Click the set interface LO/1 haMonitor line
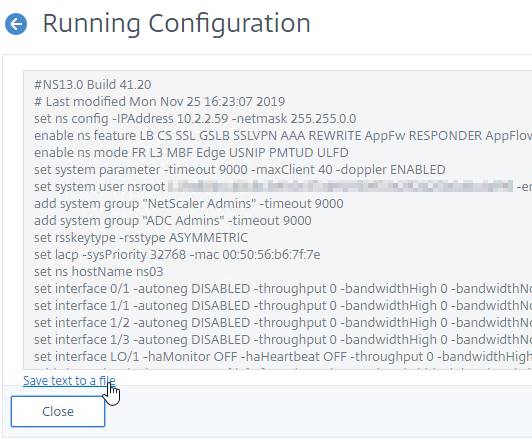 click(283, 356)
